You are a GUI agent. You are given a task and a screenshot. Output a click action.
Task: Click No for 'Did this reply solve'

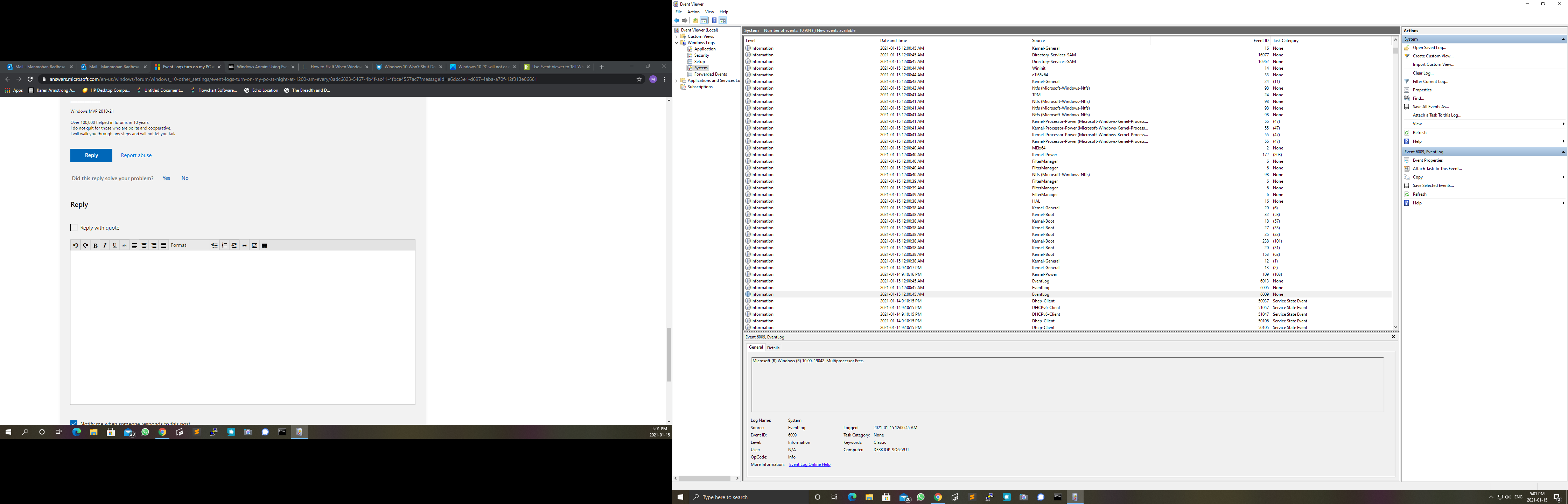185,178
